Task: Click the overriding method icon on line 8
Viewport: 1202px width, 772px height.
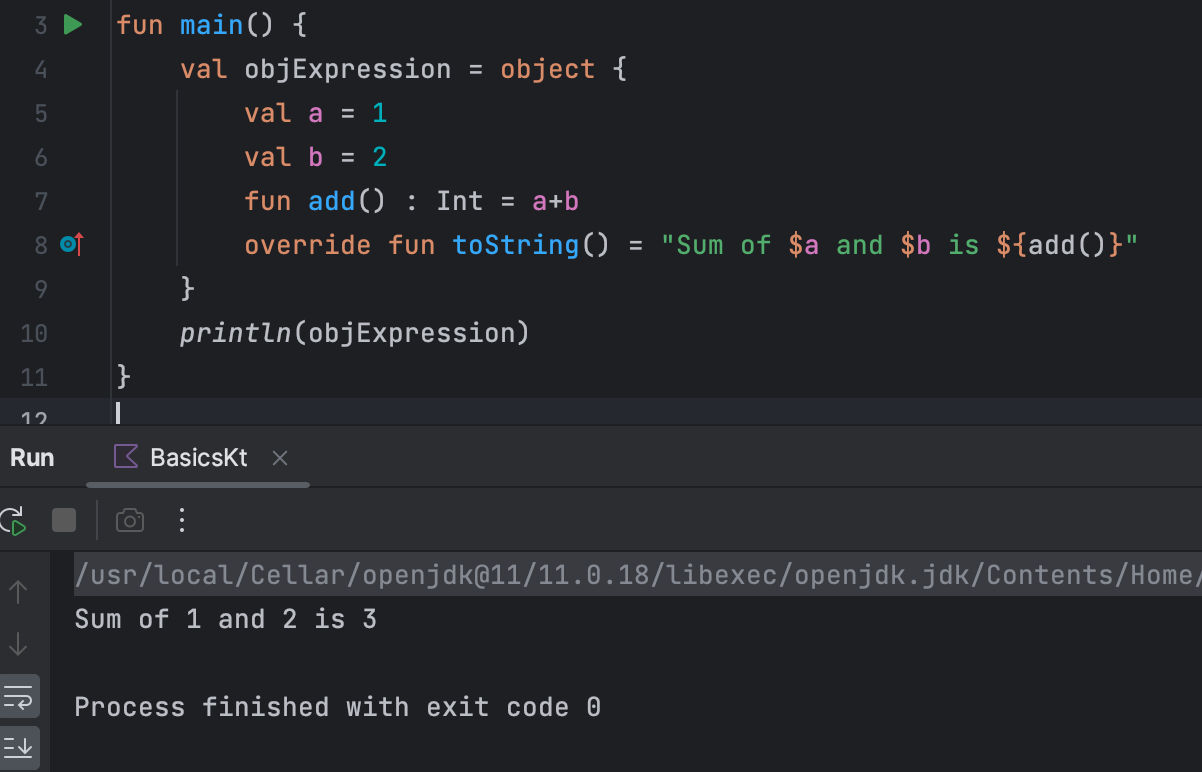Action: [70, 243]
